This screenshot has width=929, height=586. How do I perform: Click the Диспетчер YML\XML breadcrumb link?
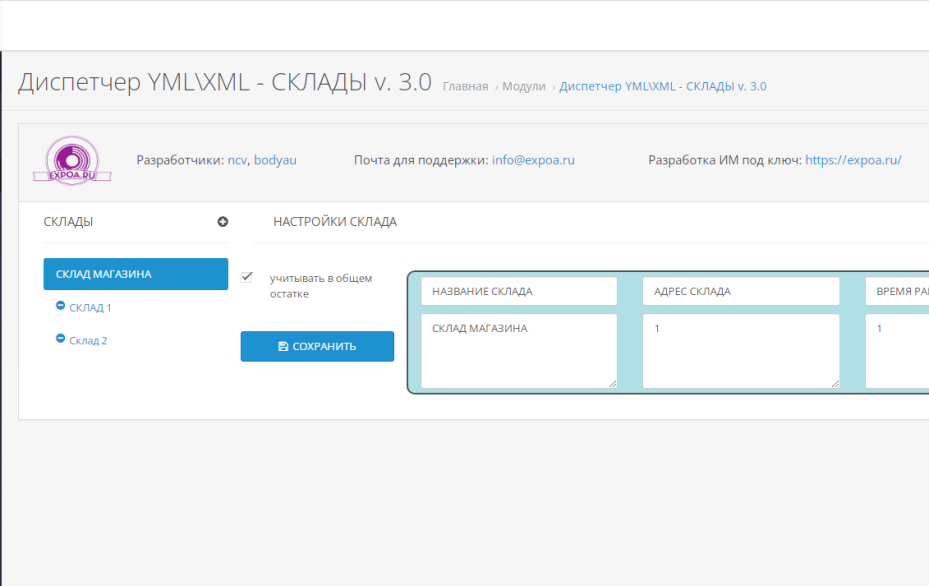[x=663, y=87]
